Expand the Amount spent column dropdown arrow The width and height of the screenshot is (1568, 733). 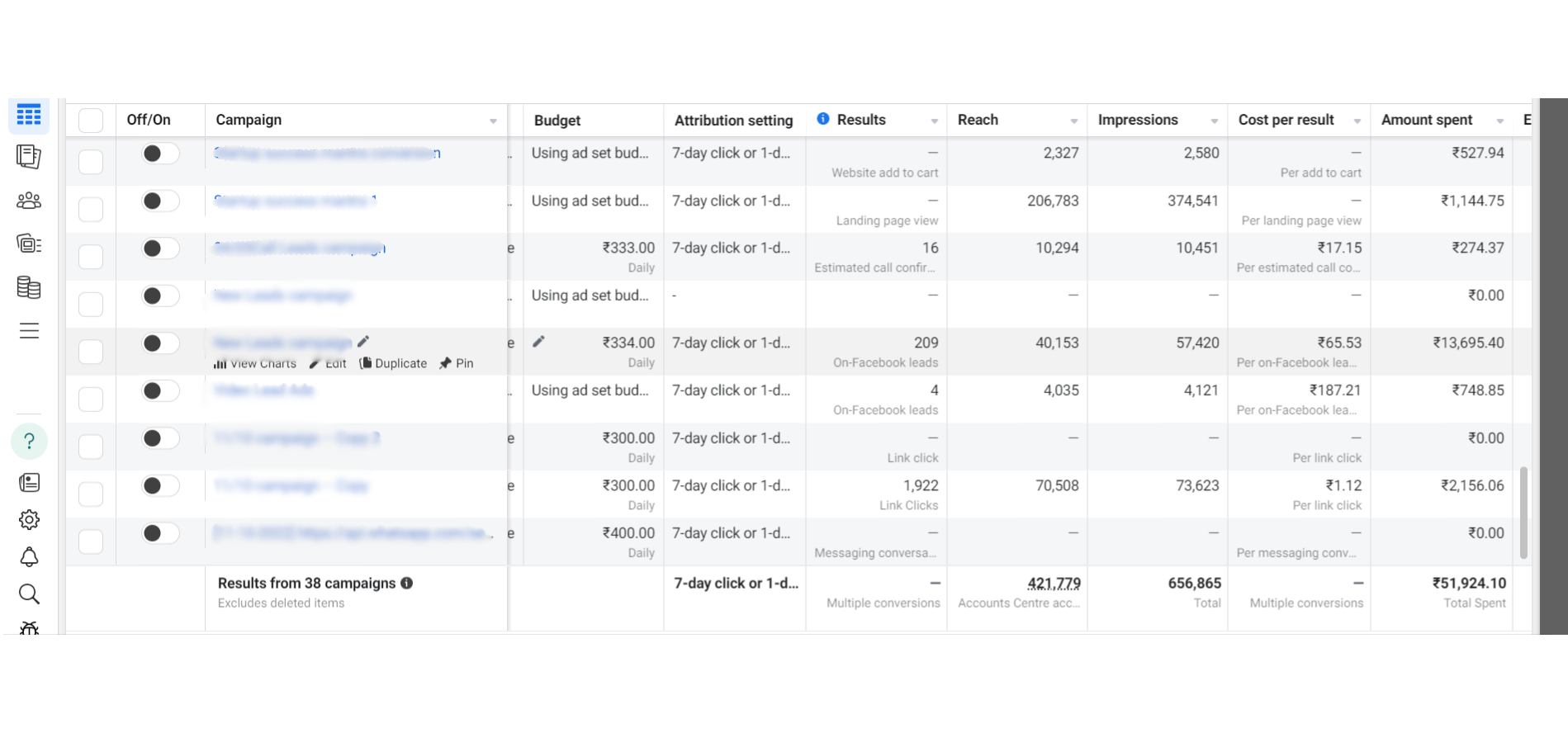[1500, 121]
